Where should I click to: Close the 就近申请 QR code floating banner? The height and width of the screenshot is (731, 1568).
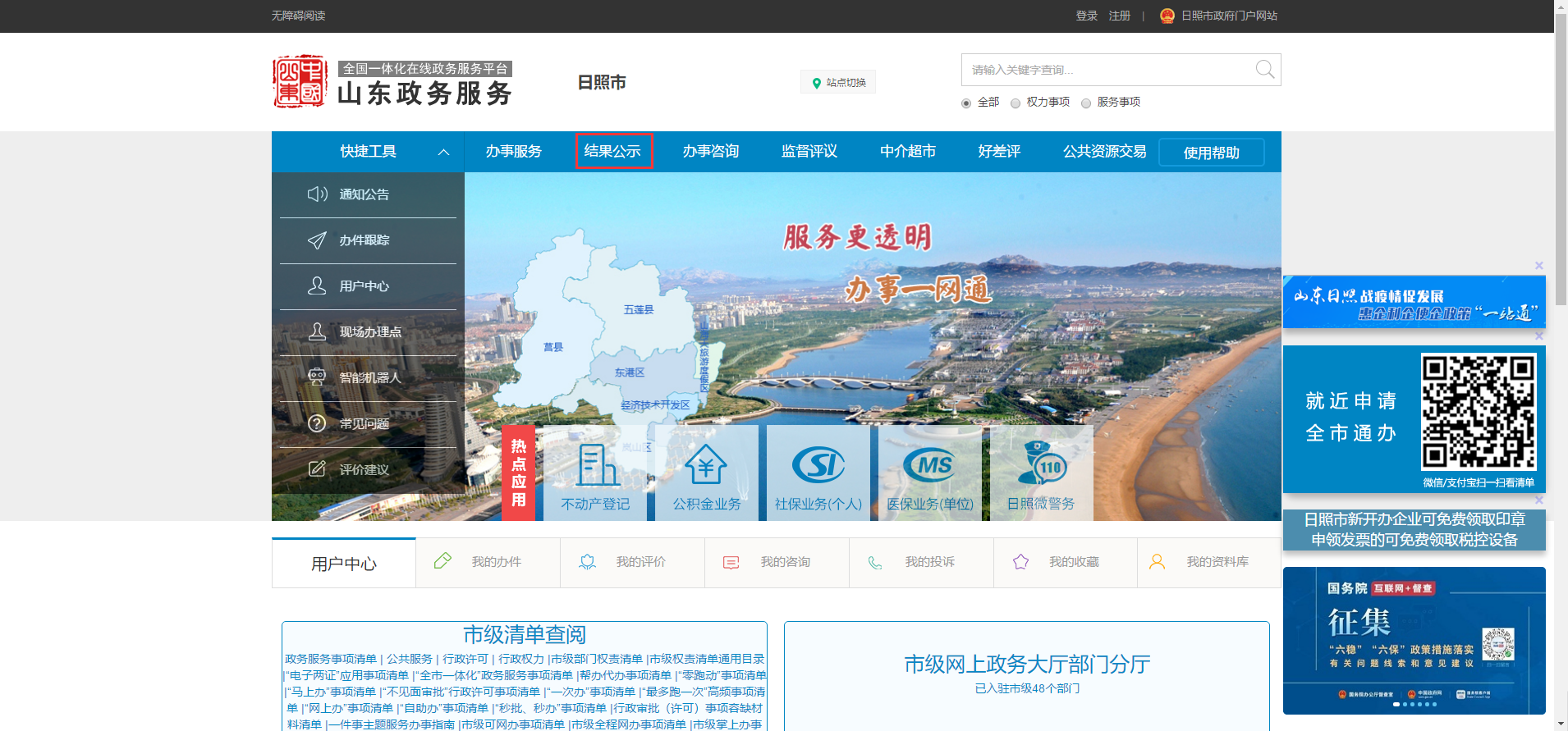[1539, 336]
